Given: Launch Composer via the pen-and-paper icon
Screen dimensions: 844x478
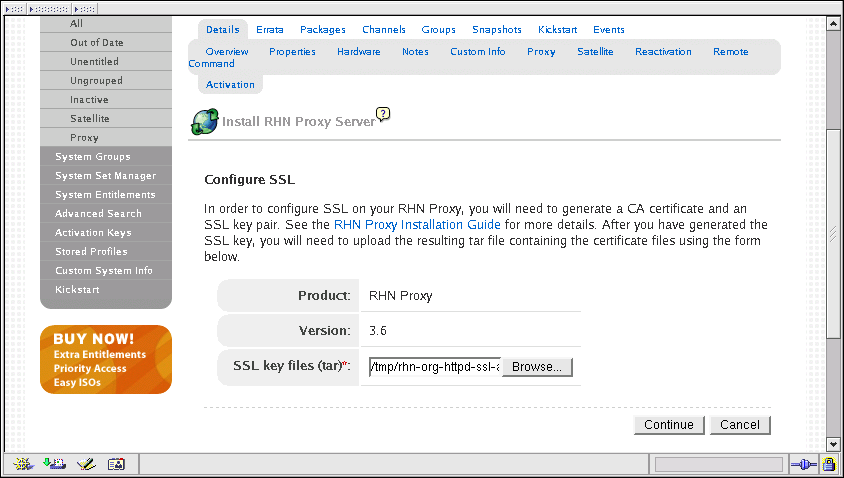Looking at the screenshot, I should click(86, 463).
